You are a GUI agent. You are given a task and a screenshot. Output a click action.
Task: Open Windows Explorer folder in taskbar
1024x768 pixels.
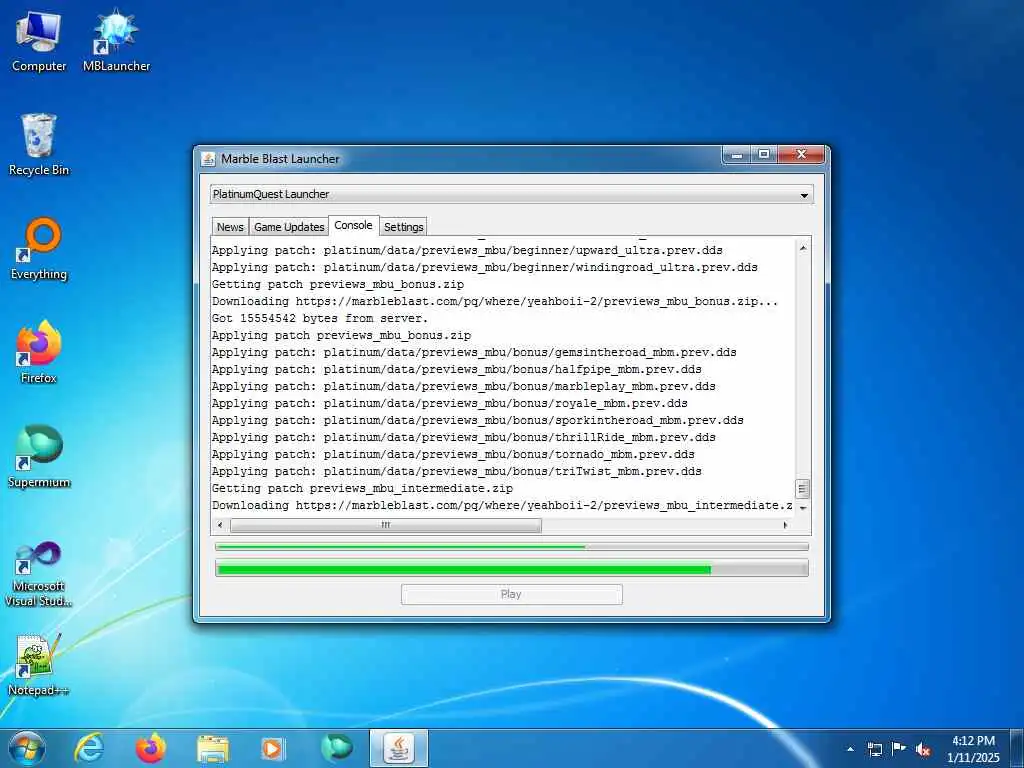(x=213, y=749)
